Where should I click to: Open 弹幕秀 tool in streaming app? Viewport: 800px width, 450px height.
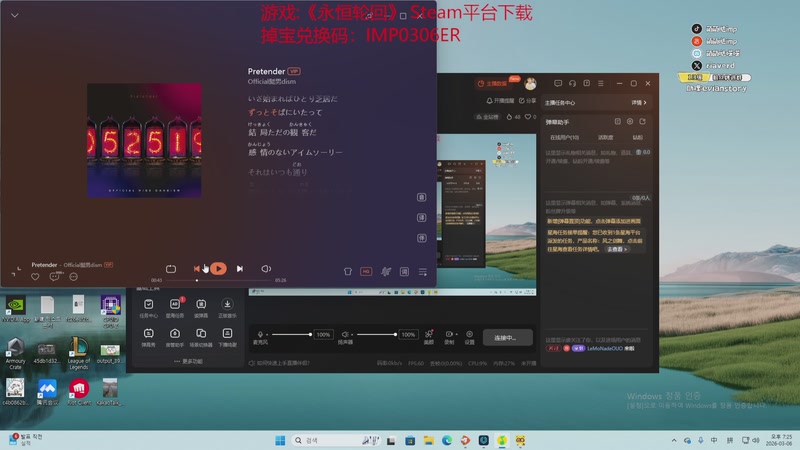pyautogui.click(x=148, y=337)
